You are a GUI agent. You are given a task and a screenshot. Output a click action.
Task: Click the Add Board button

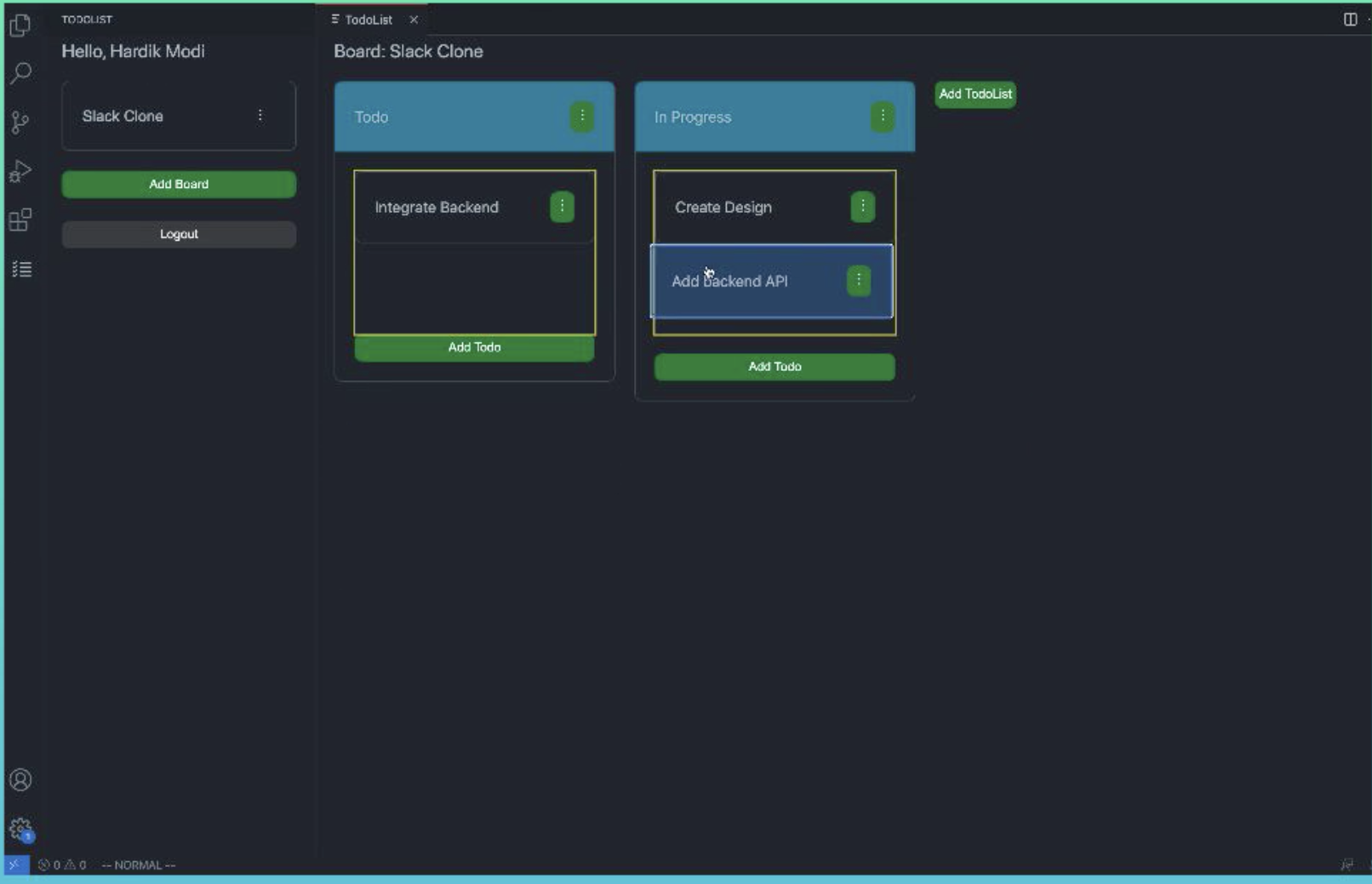tap(178, 184)
